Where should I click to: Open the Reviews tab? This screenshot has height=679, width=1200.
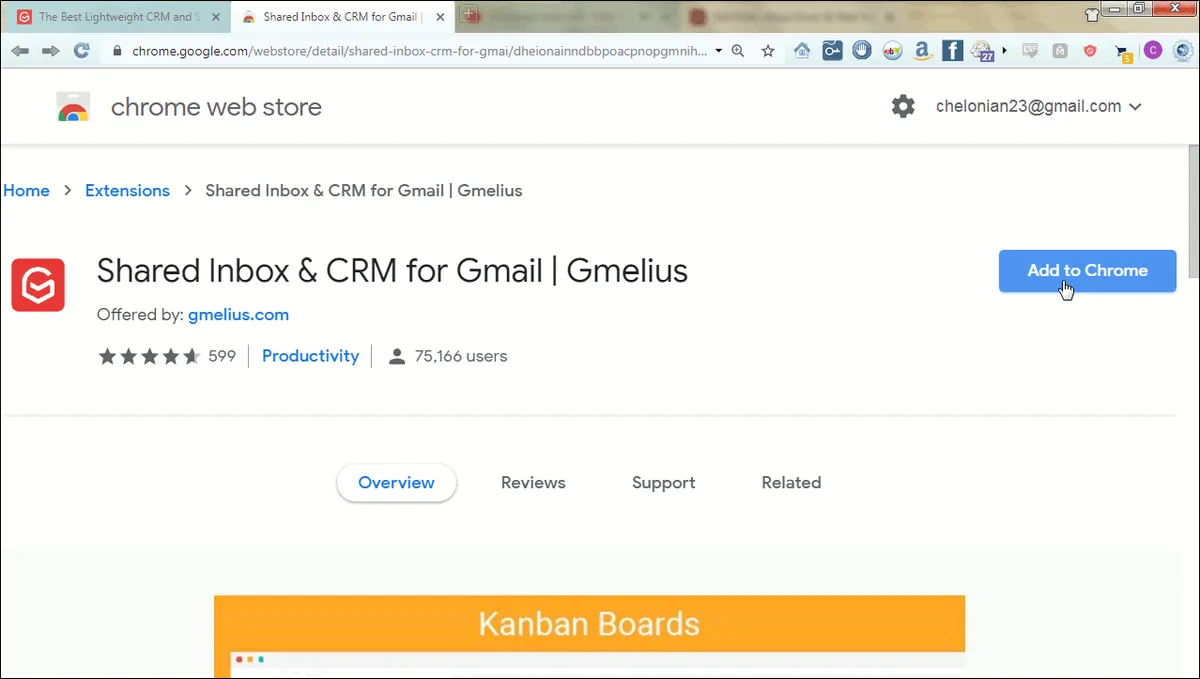pyautogui.click(x=533, y=482)
